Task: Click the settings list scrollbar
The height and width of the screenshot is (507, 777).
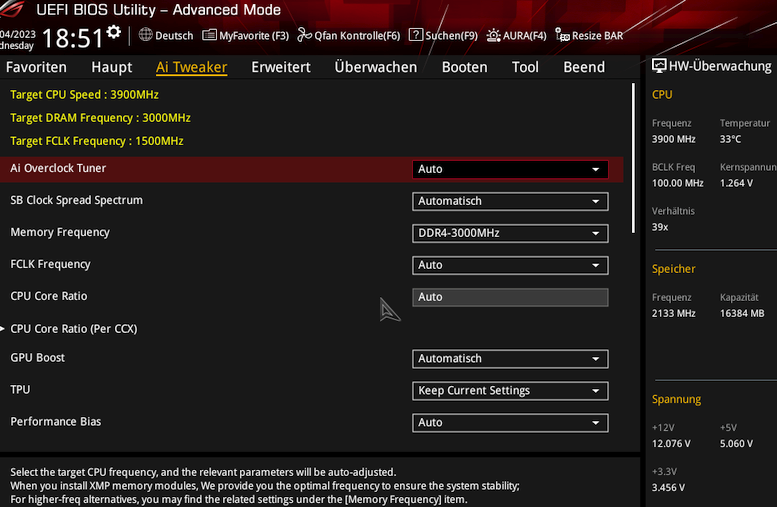Action: [x=633, y=158]
